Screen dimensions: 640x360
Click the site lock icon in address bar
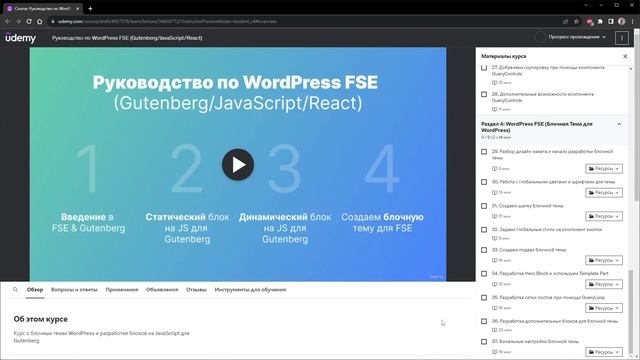pos(53,21)
